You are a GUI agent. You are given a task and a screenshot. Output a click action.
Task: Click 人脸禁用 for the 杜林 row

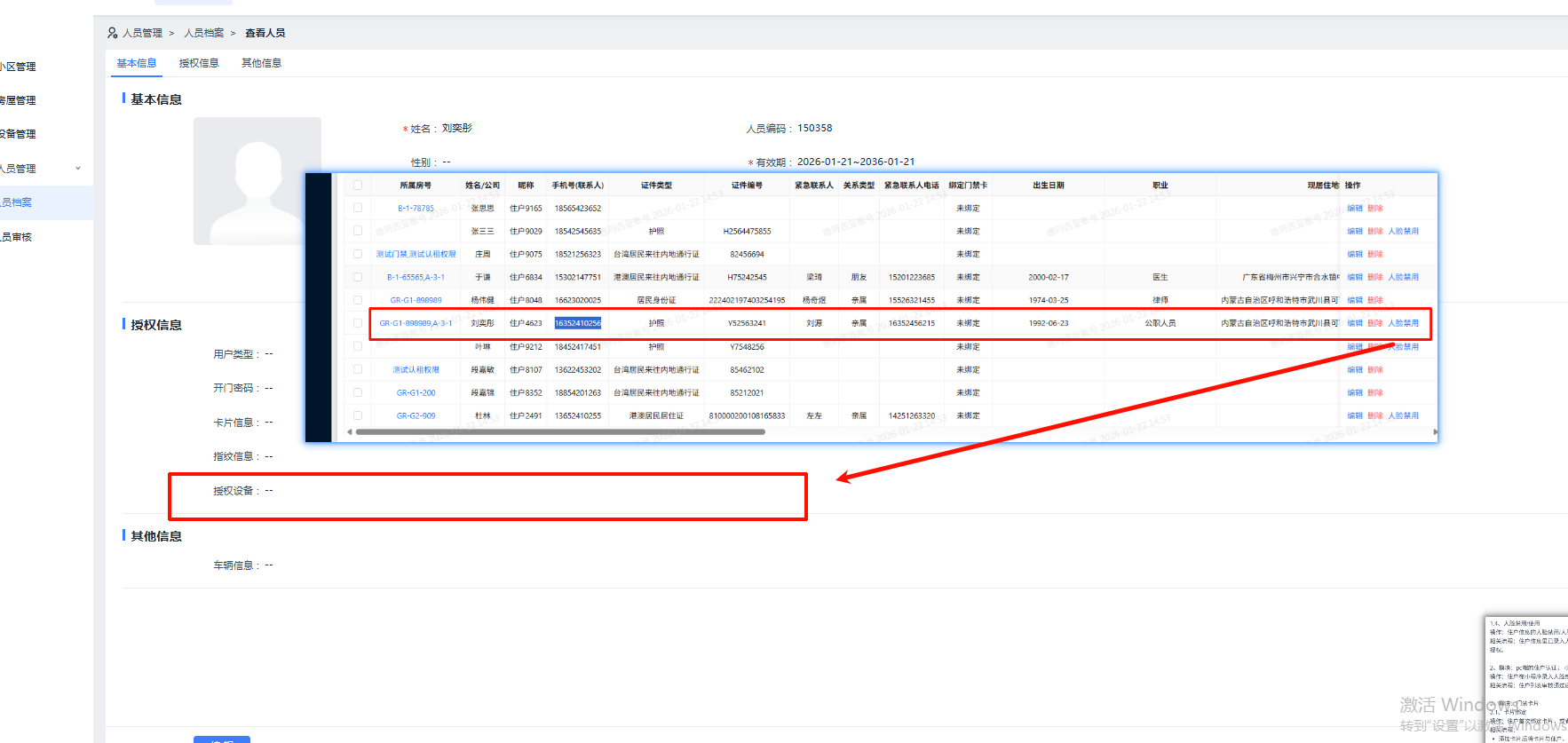tap(1403, 415)
